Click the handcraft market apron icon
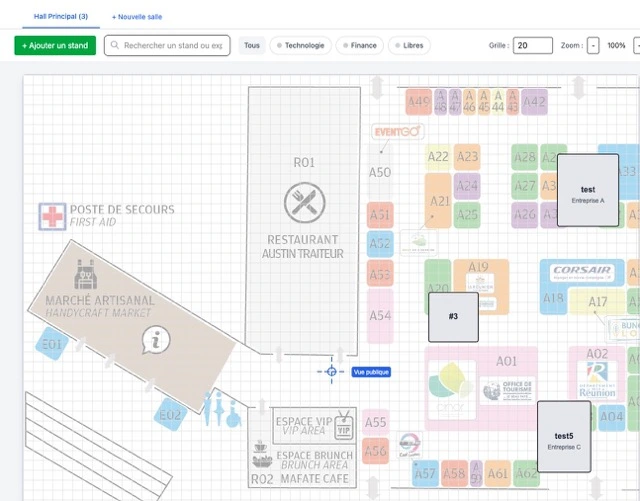 tap(85, 274)
